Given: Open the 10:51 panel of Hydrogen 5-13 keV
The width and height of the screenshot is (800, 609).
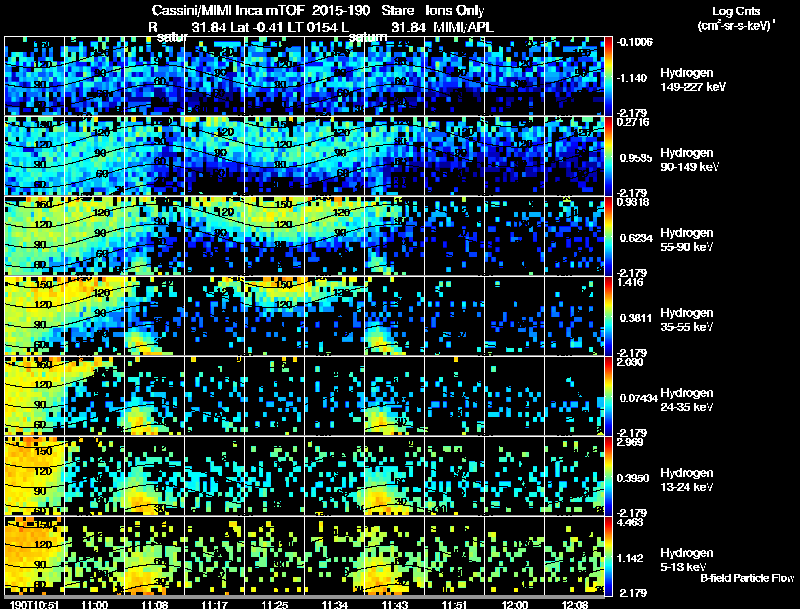Looking at the screenshot, I should point(34,556).
